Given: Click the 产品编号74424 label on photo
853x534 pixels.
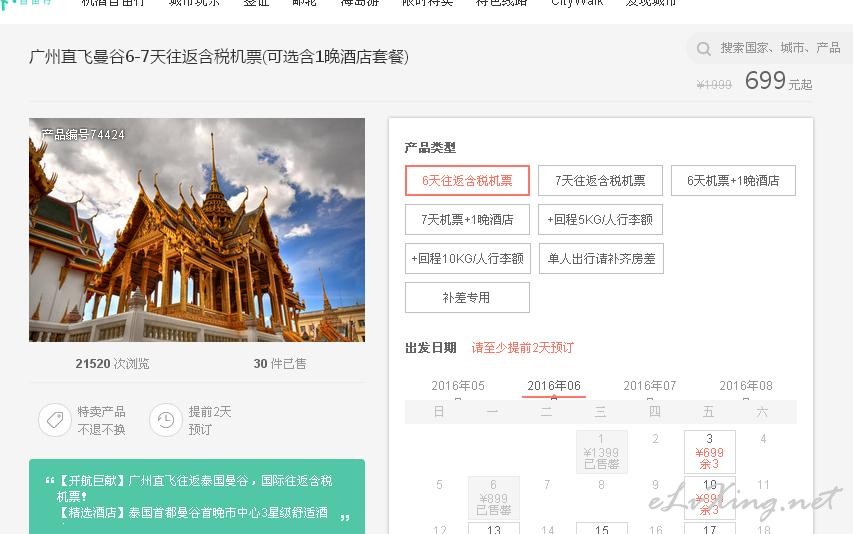Looking at the screenshot, I should click(83, 135).
